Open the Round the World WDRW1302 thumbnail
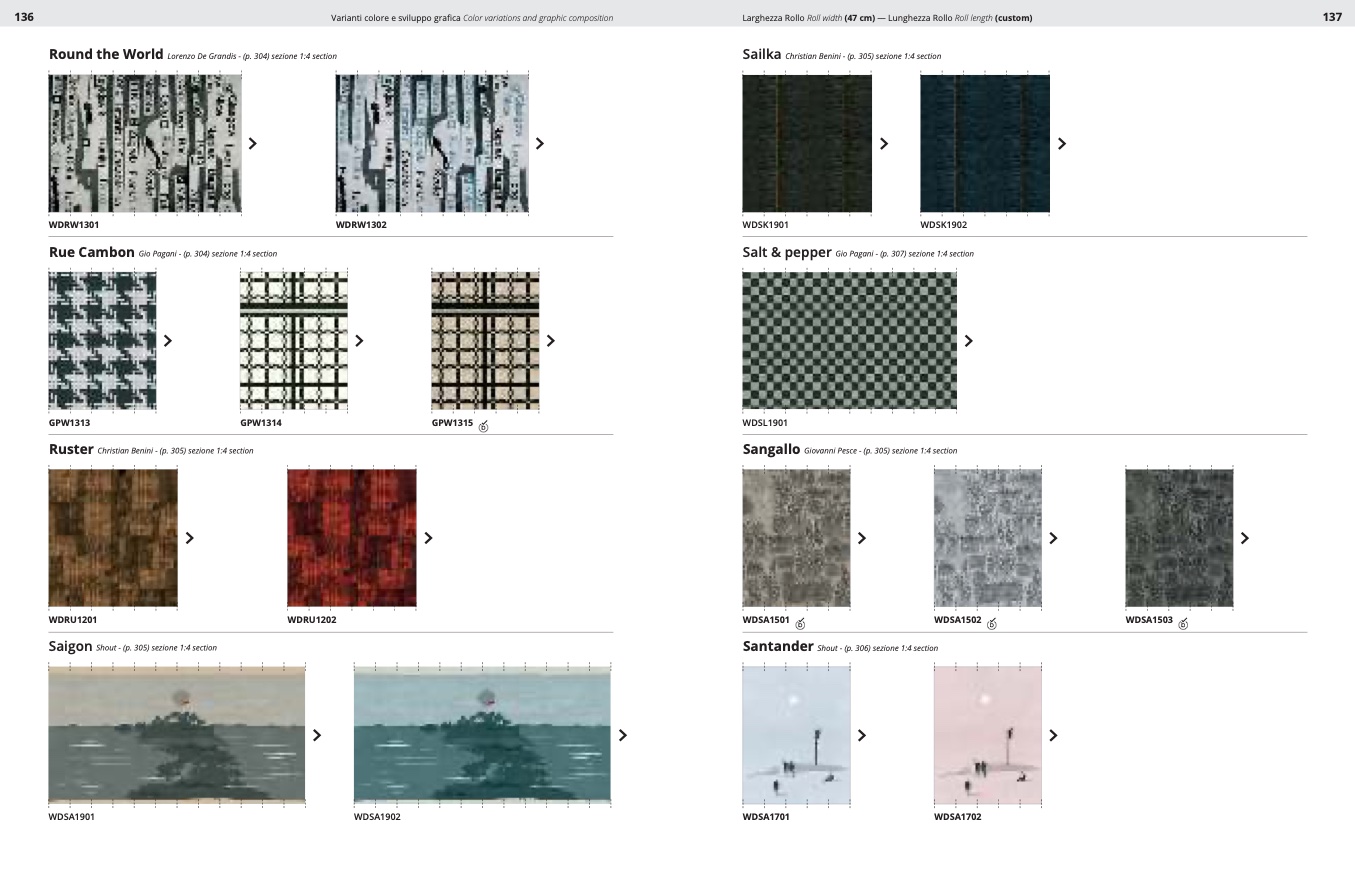Viewport: 1355px width, 878px height. click(432, 143)
